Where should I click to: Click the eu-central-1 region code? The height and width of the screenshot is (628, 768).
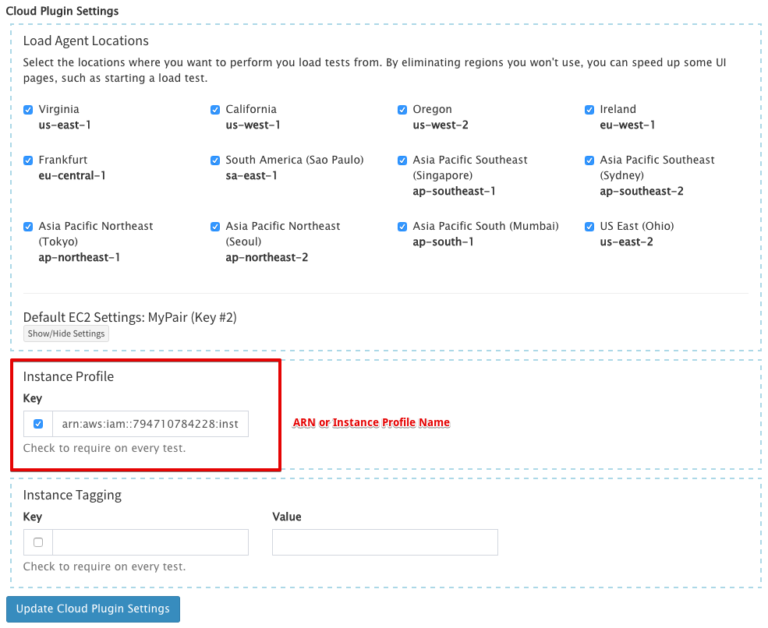tap(72, 175)
